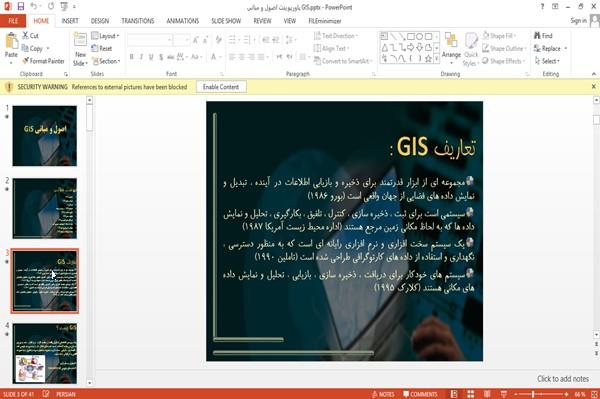Select slide 2 thumbnail
This screenshot has height=399, width=600.
pyautogui.click(x=44, y=208)
